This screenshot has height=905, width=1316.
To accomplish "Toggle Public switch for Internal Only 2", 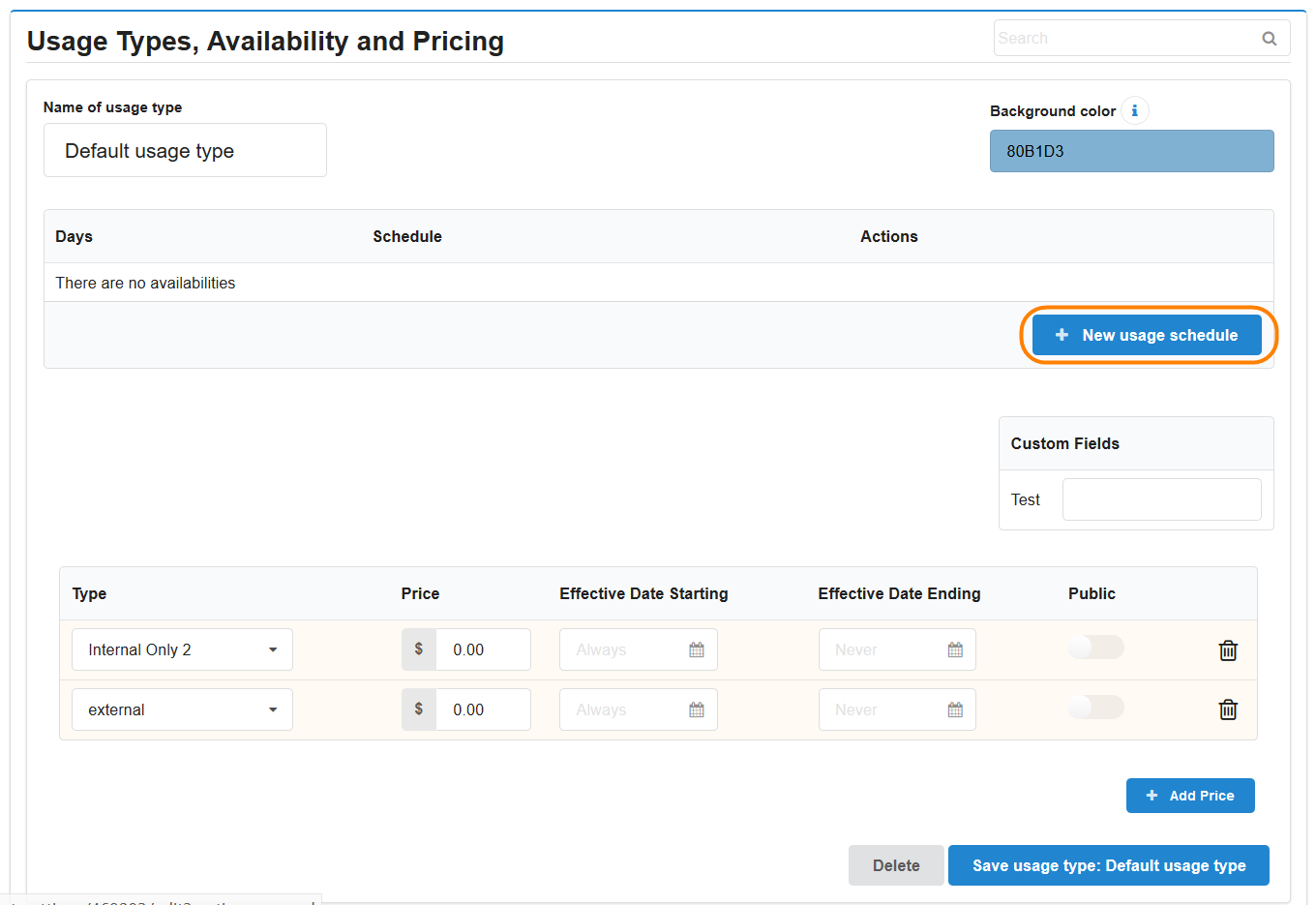I will (x=1095, y=648).
